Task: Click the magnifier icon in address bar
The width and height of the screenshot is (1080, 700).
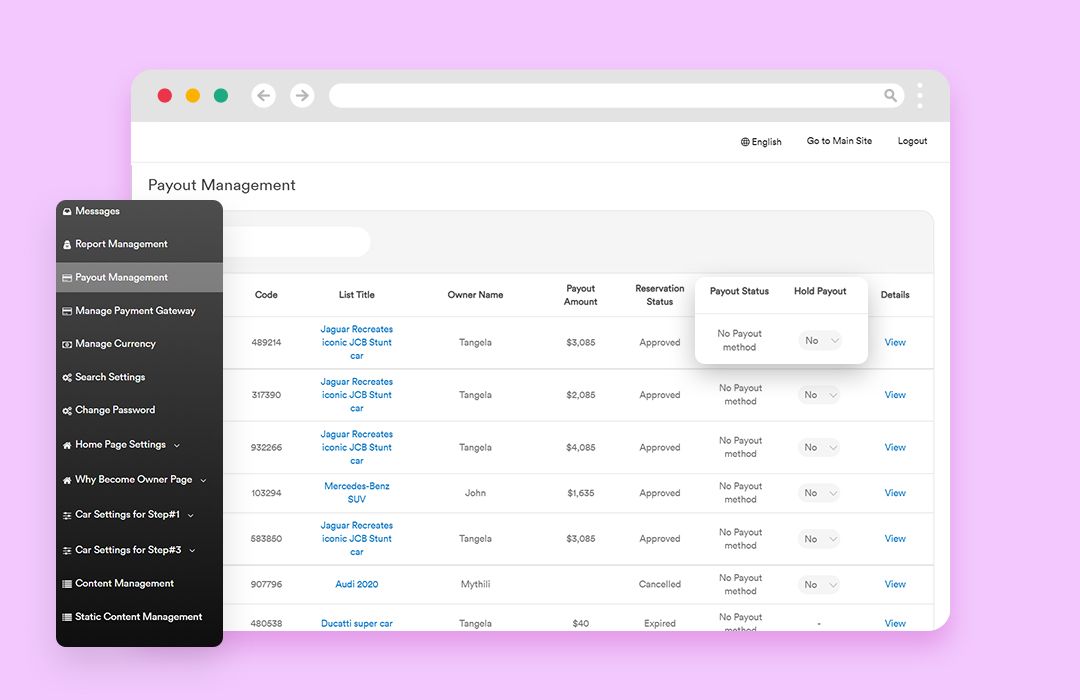Action: pos(891,95)
